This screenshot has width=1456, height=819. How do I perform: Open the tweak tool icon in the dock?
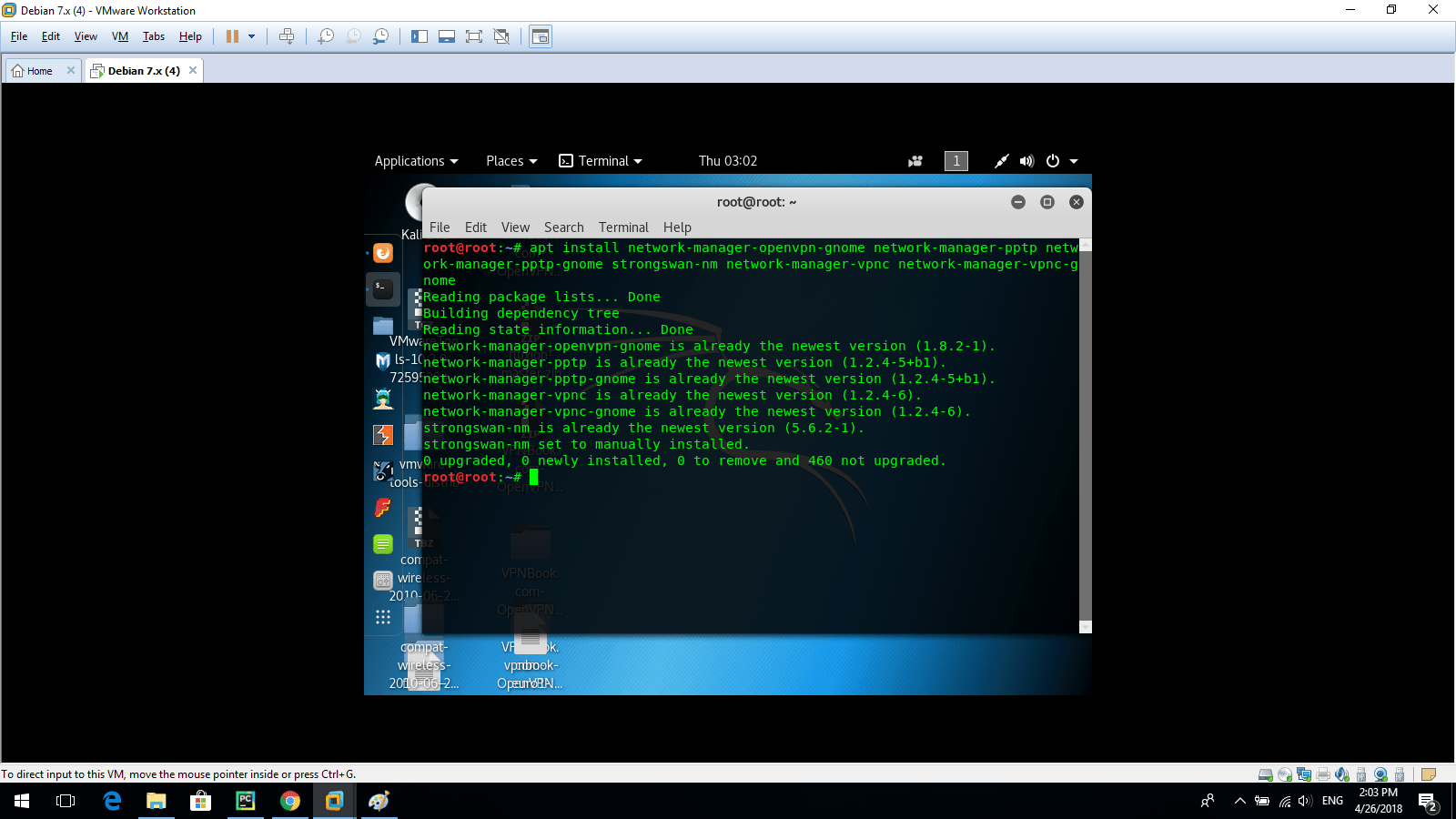point(383,580)
